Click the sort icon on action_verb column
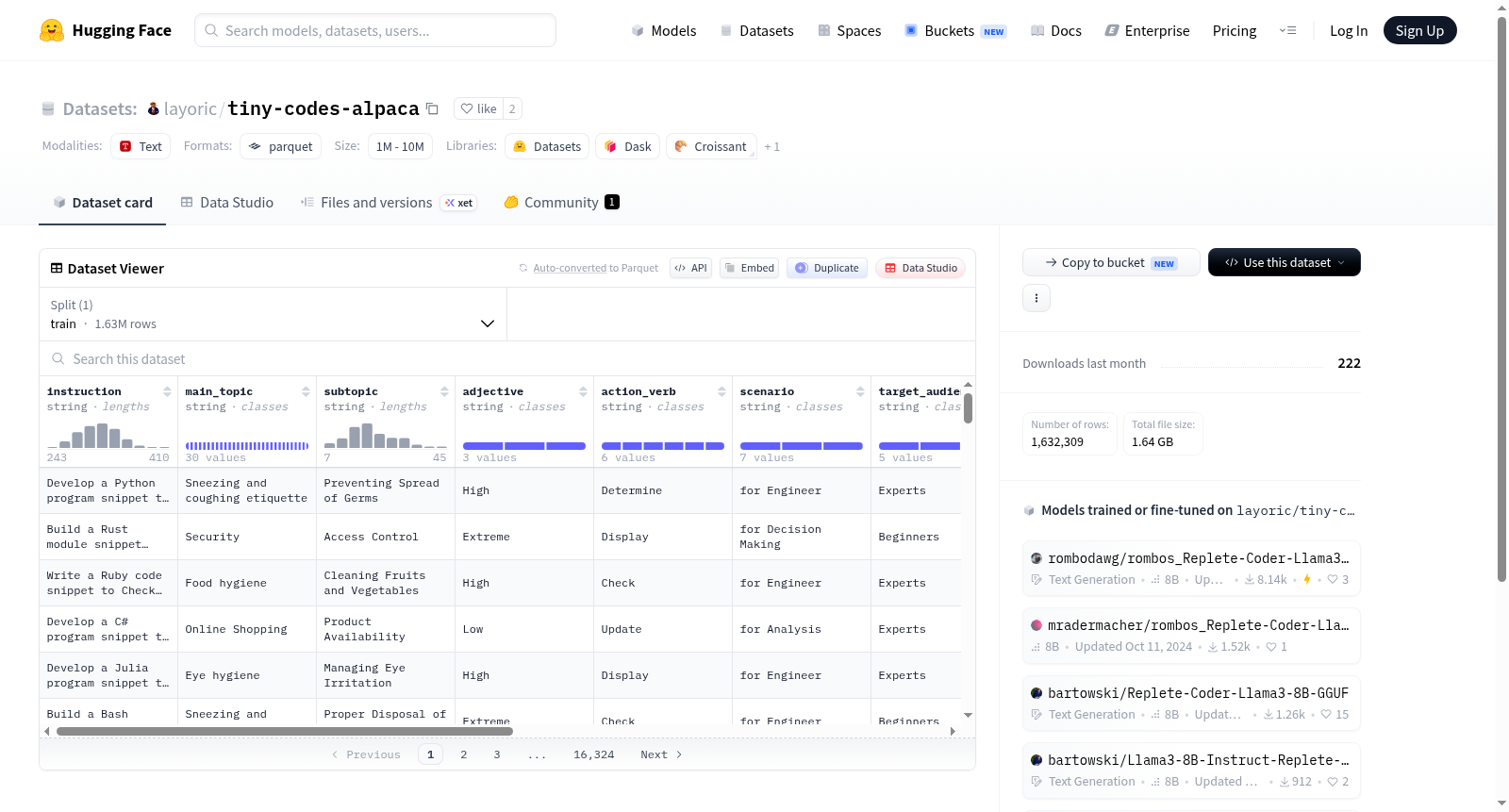Screen dimensions: 1509x812 [721, 391]
